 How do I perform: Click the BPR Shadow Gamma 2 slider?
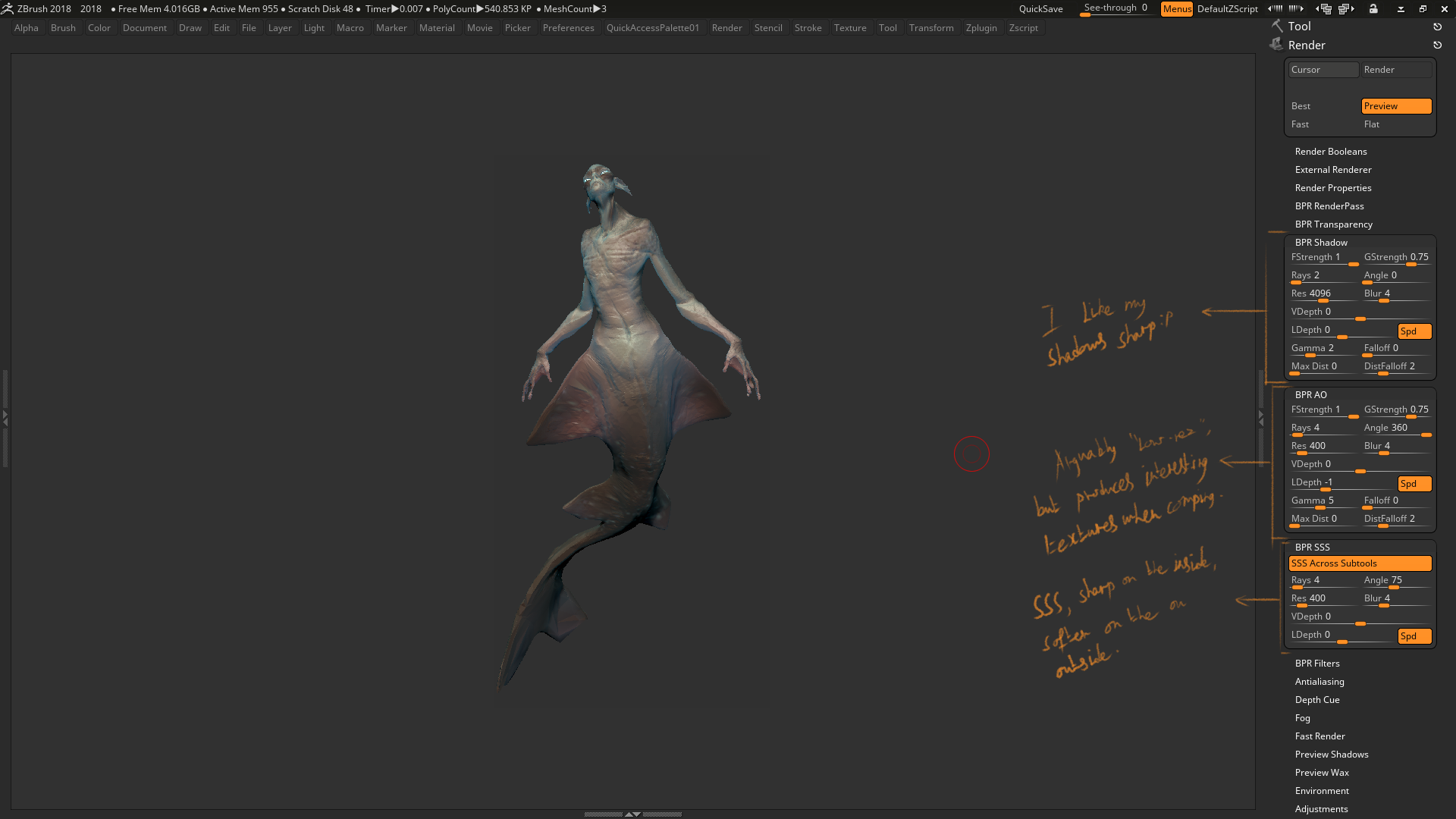point(1323,349)
